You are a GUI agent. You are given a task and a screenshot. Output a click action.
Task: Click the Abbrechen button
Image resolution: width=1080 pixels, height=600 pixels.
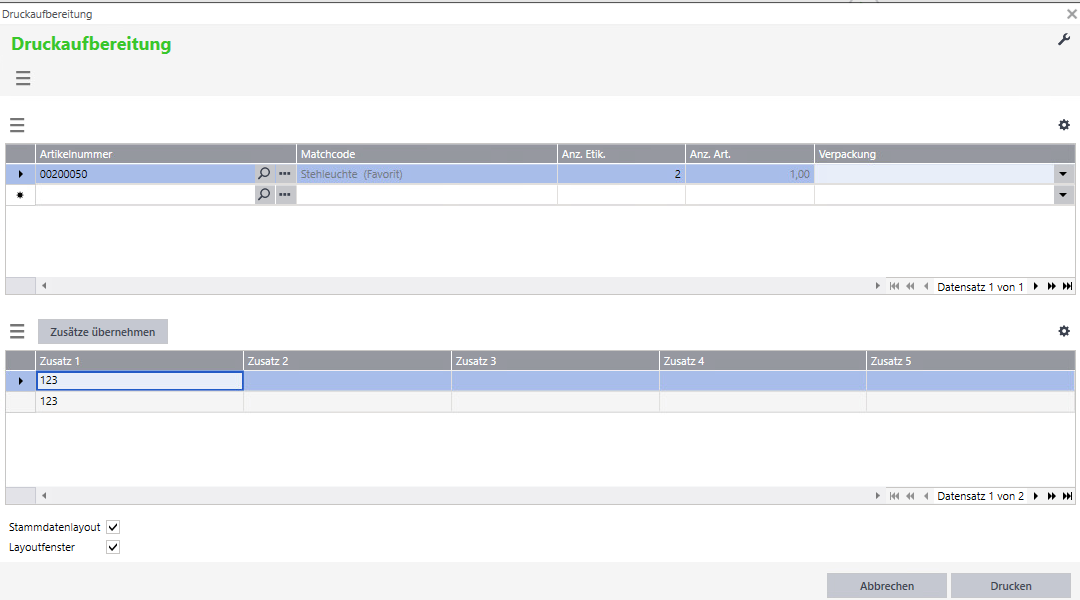(885, 586)
